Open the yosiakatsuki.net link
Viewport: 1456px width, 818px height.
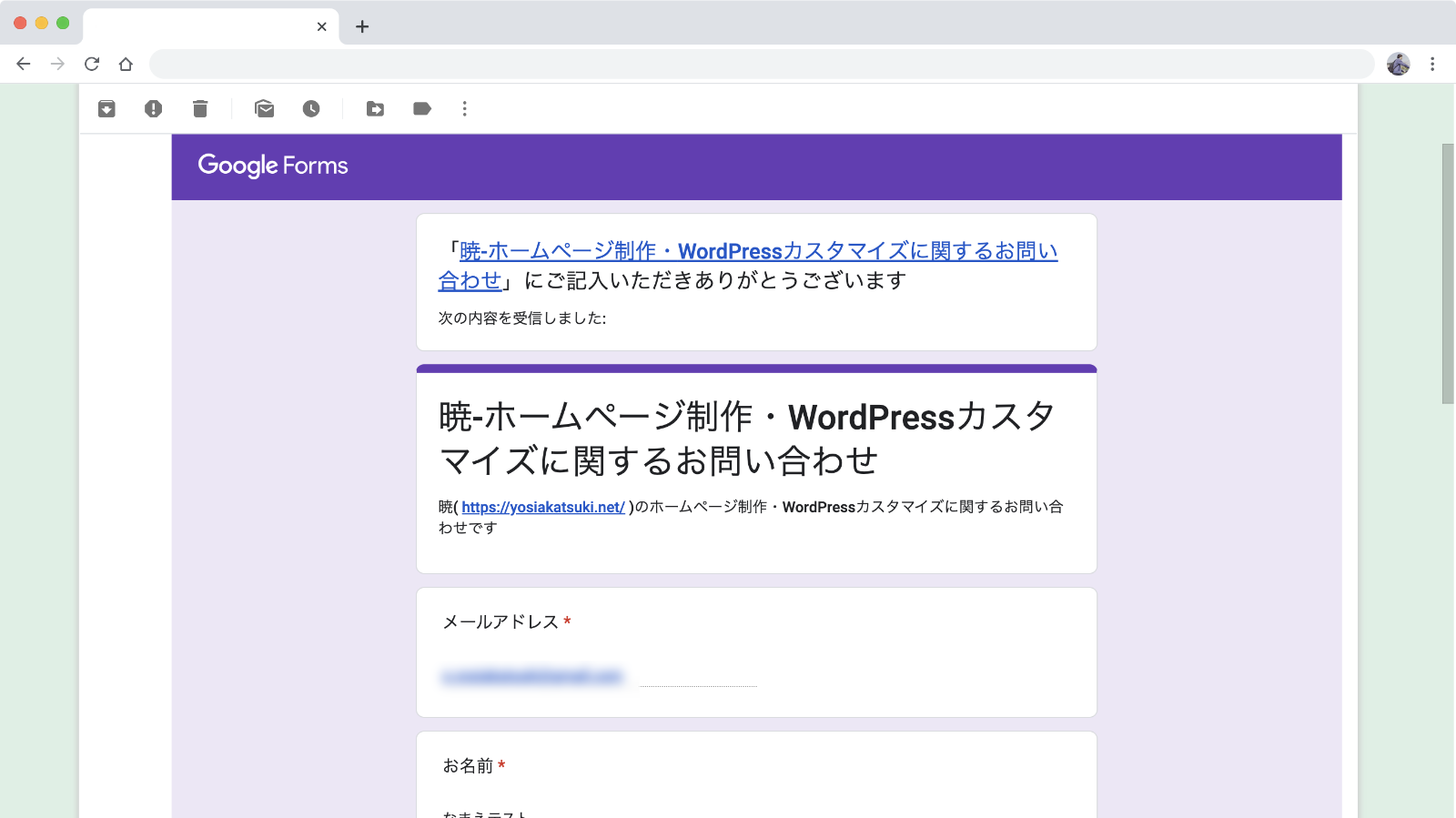tap(543, 507)
